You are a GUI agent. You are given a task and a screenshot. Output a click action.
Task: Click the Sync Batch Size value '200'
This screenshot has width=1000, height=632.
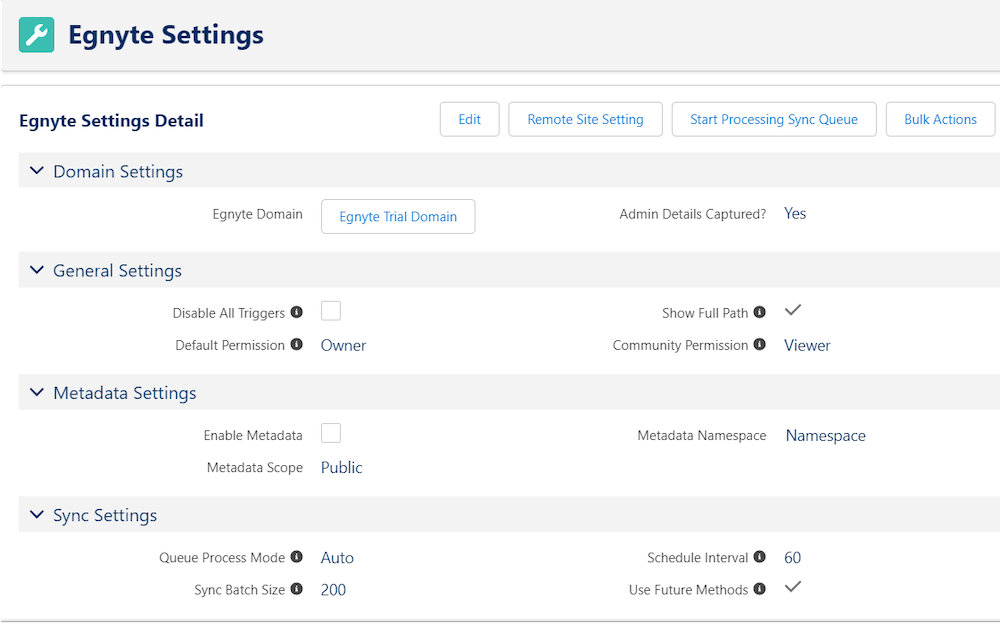point(334,590)
